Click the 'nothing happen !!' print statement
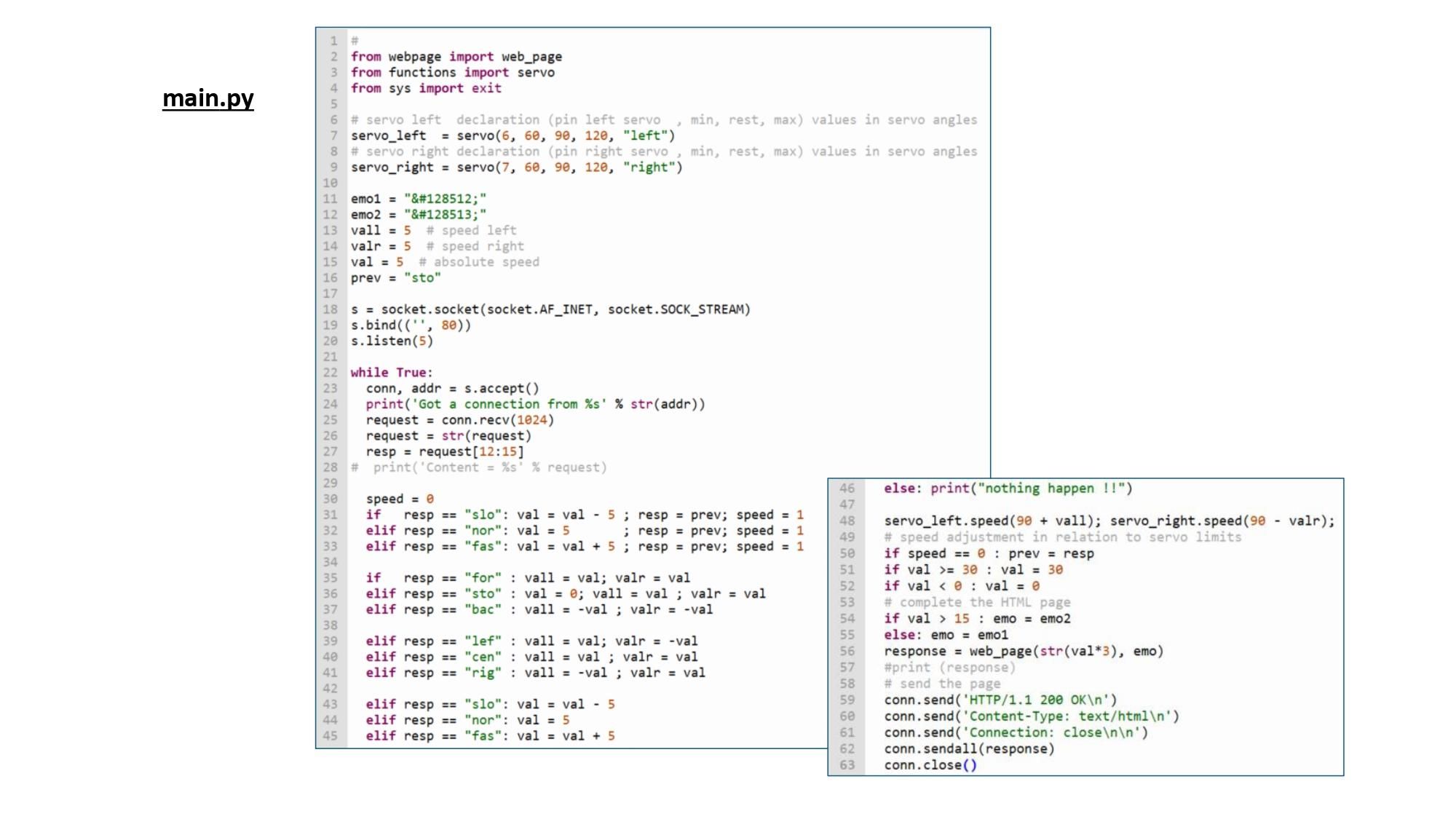Screen dimensions: 1456x819 (x=1008, y=488)
